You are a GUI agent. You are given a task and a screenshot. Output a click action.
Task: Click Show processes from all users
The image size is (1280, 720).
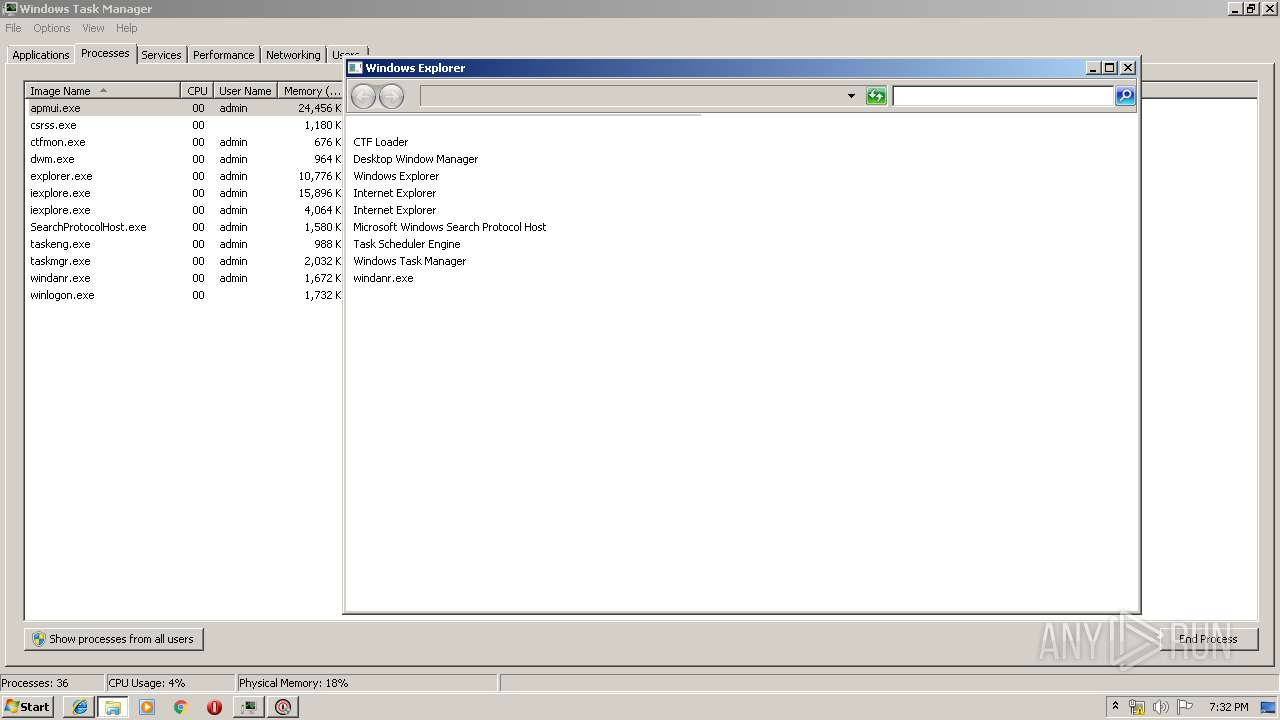point(114,639)
